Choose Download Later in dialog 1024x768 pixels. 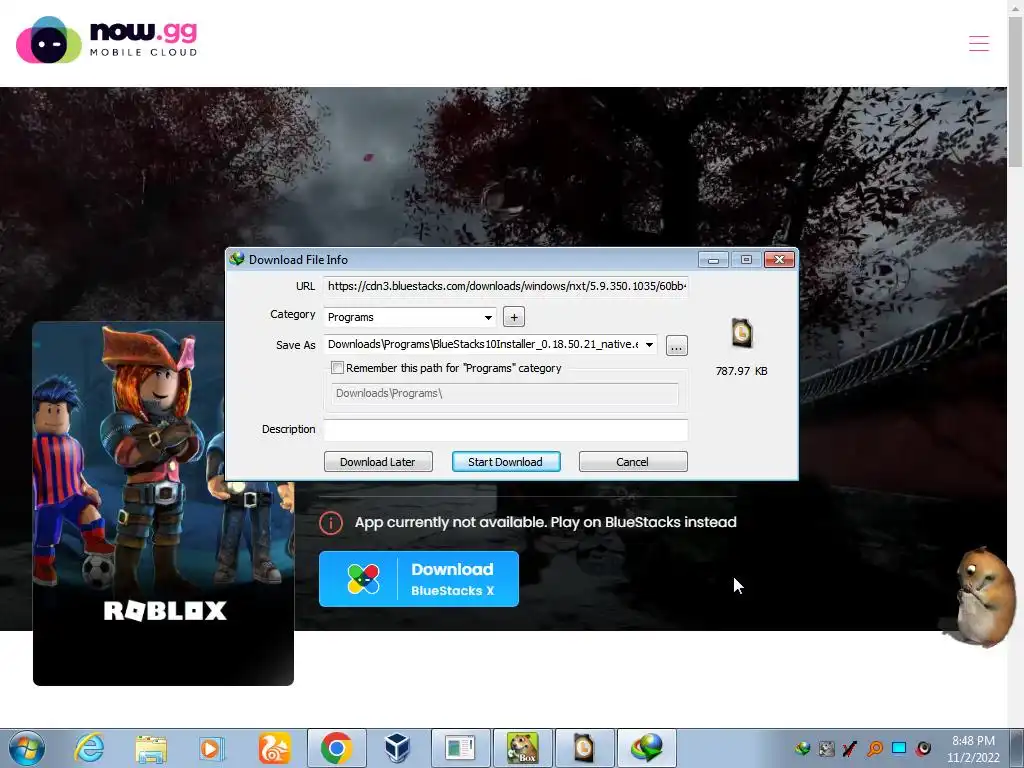click(378, 462)
